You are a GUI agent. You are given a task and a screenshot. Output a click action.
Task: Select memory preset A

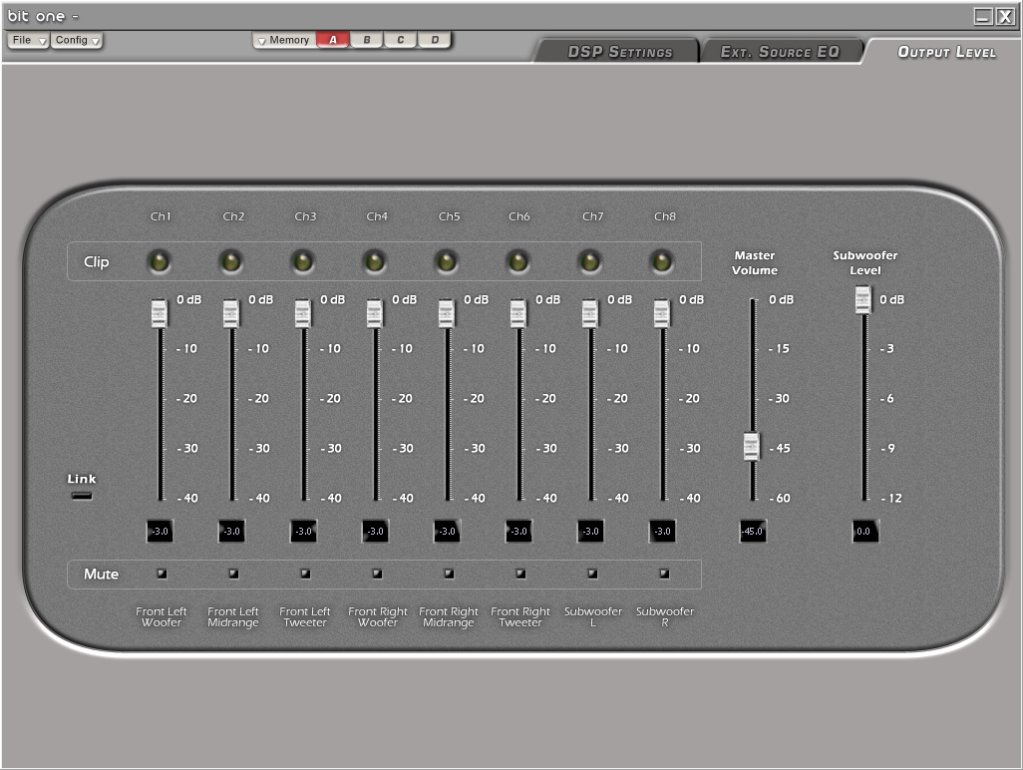point(333,40)
